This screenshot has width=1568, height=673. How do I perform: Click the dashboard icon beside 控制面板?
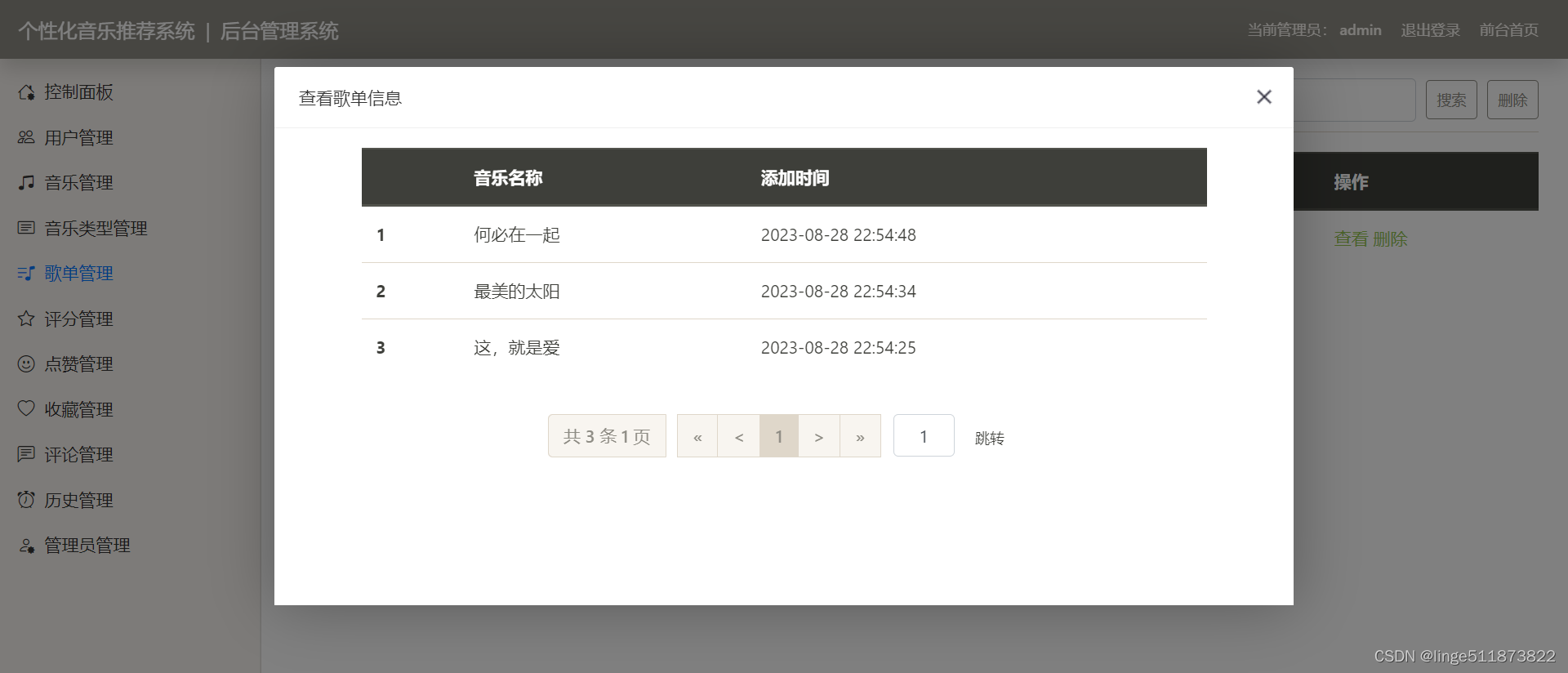pos(26,92)
